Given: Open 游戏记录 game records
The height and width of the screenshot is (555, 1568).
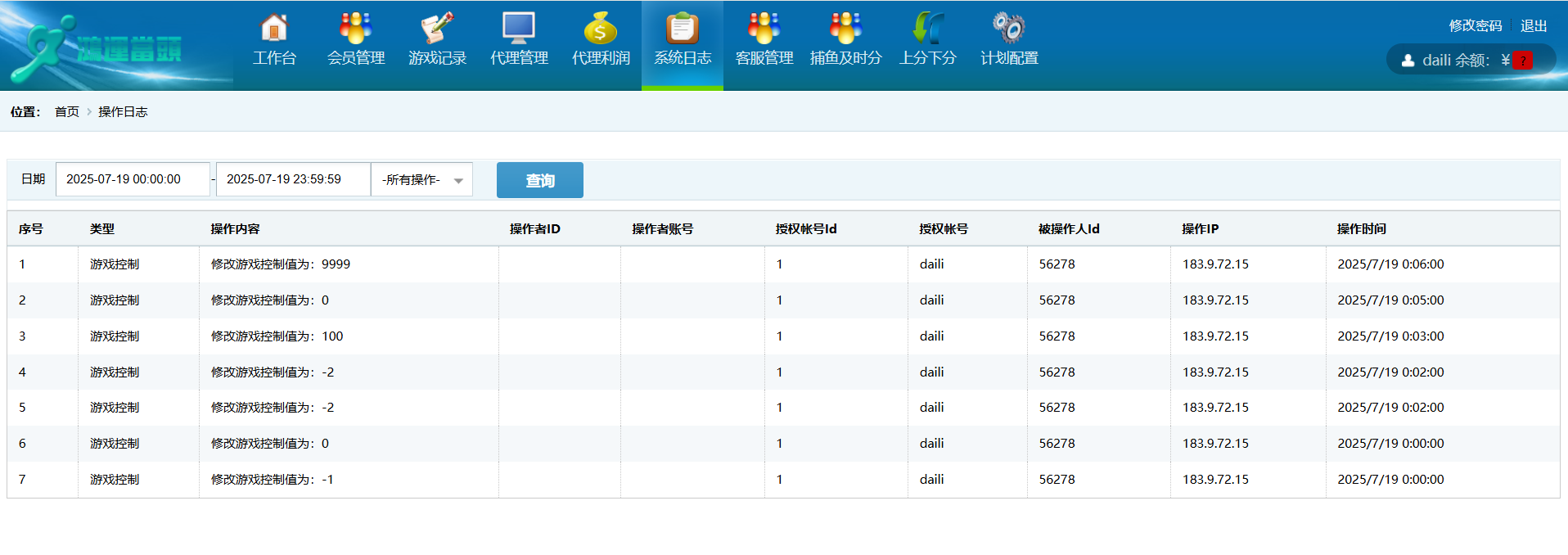Looking at the screenshot, I should coord(437,29).
